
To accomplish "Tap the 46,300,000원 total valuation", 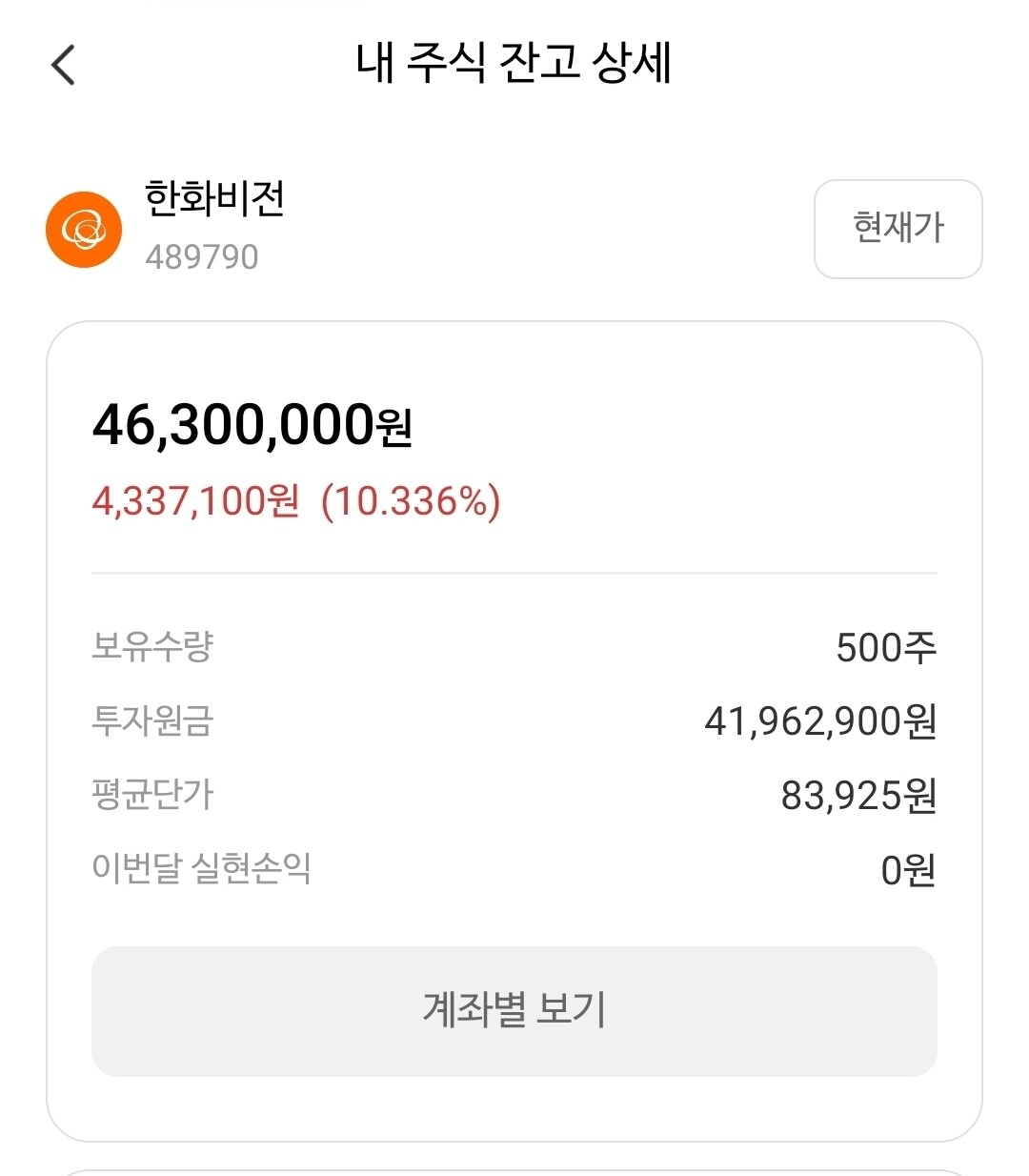I will (252, 425).
